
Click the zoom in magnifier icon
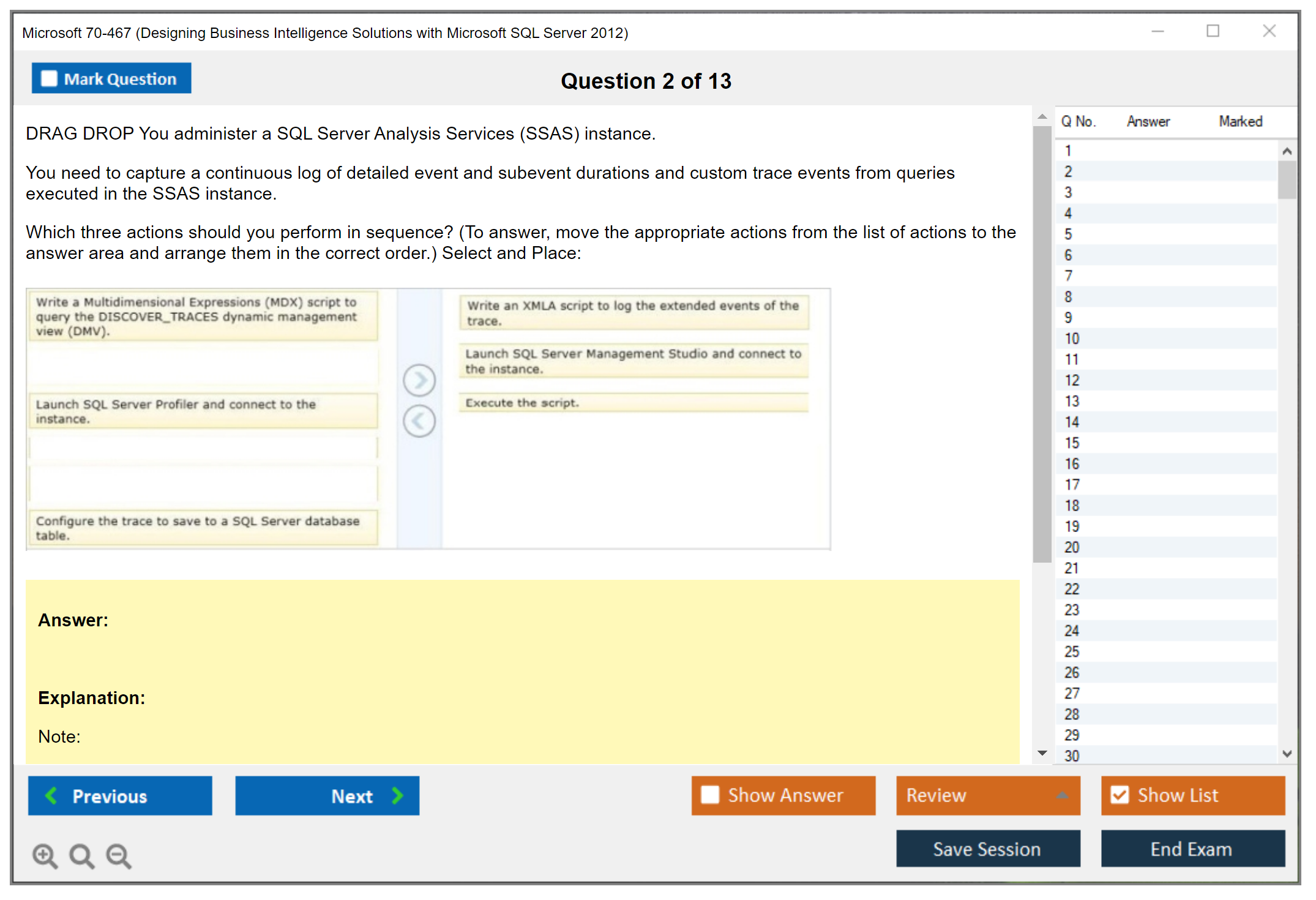coord(44,856)
